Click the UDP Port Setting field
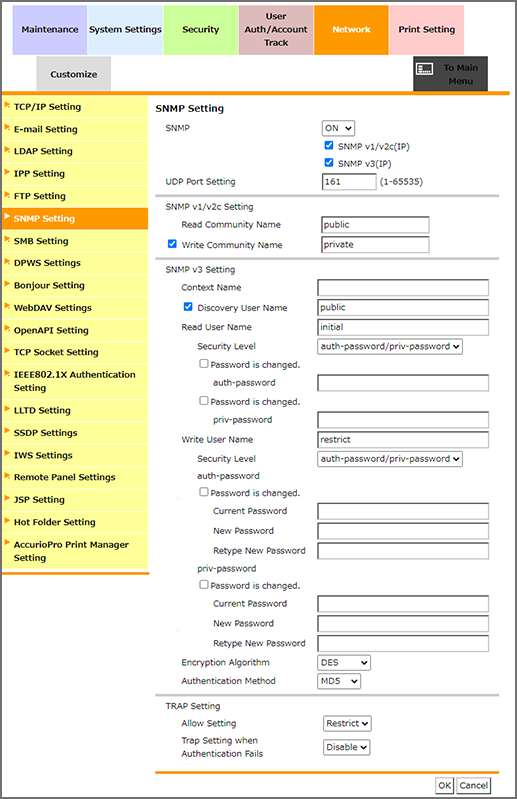 pos(349,182)
